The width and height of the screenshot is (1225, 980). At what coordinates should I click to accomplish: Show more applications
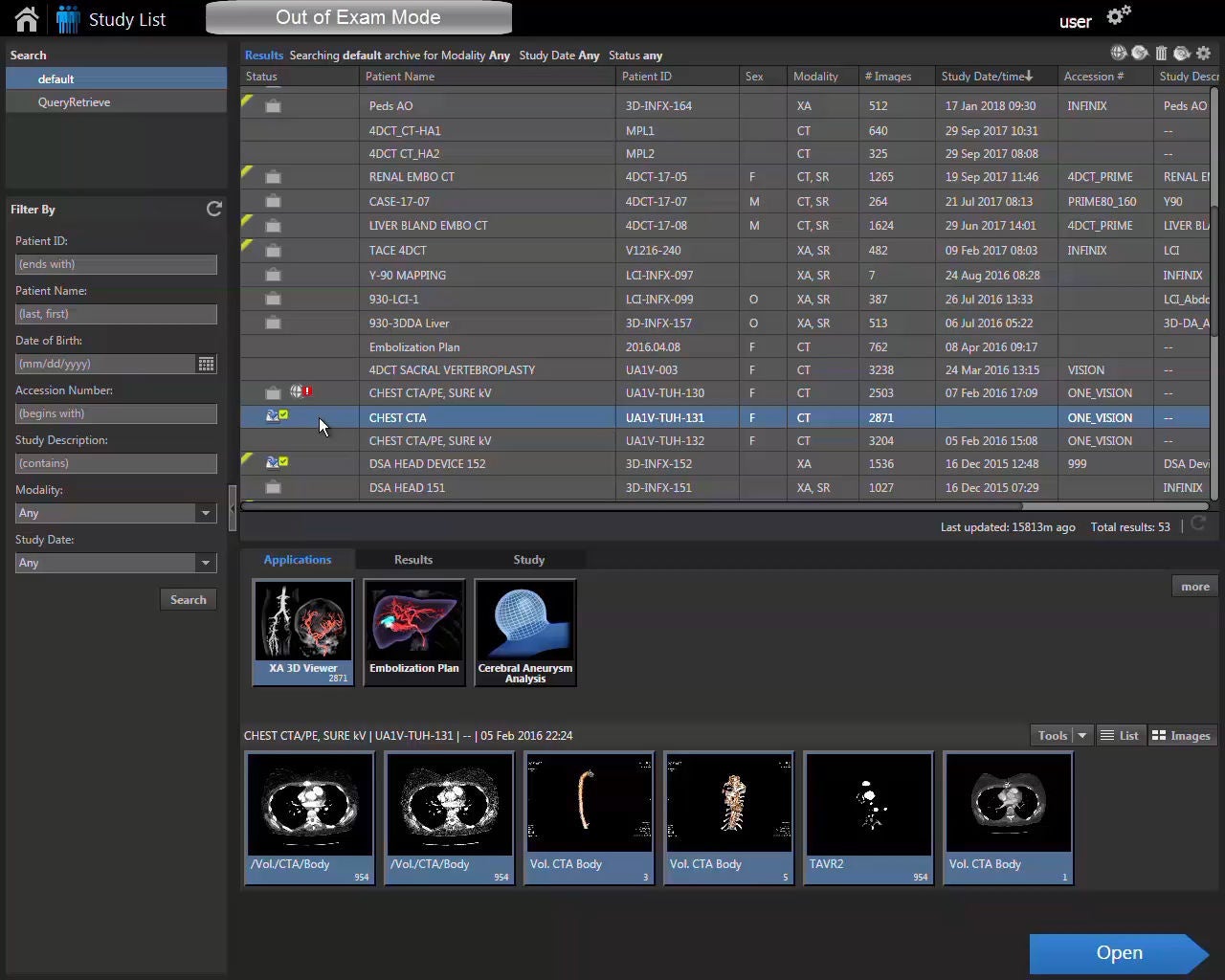pyautogui.click(x=1194, y=587)
